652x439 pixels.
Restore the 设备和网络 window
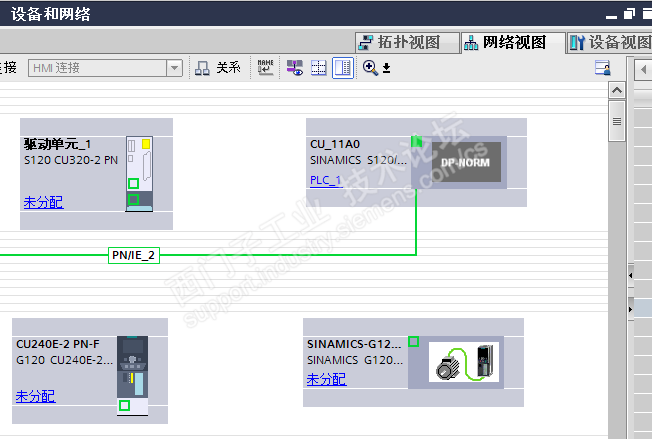630,14
